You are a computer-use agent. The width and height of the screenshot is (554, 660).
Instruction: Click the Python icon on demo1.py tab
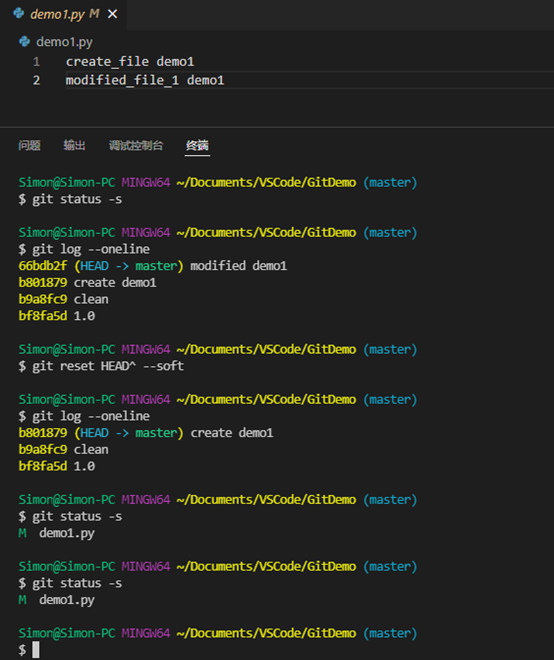point(19,14)
